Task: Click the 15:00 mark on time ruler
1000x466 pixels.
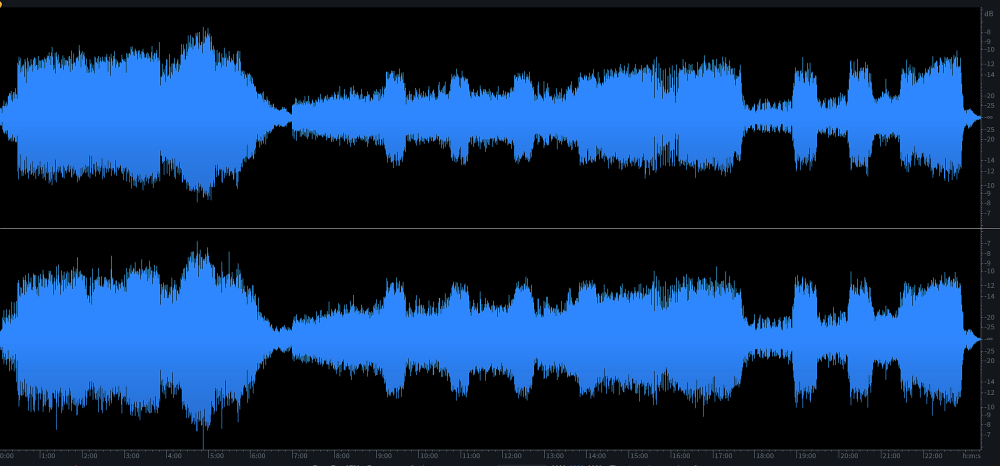Action: click(638, 456)
